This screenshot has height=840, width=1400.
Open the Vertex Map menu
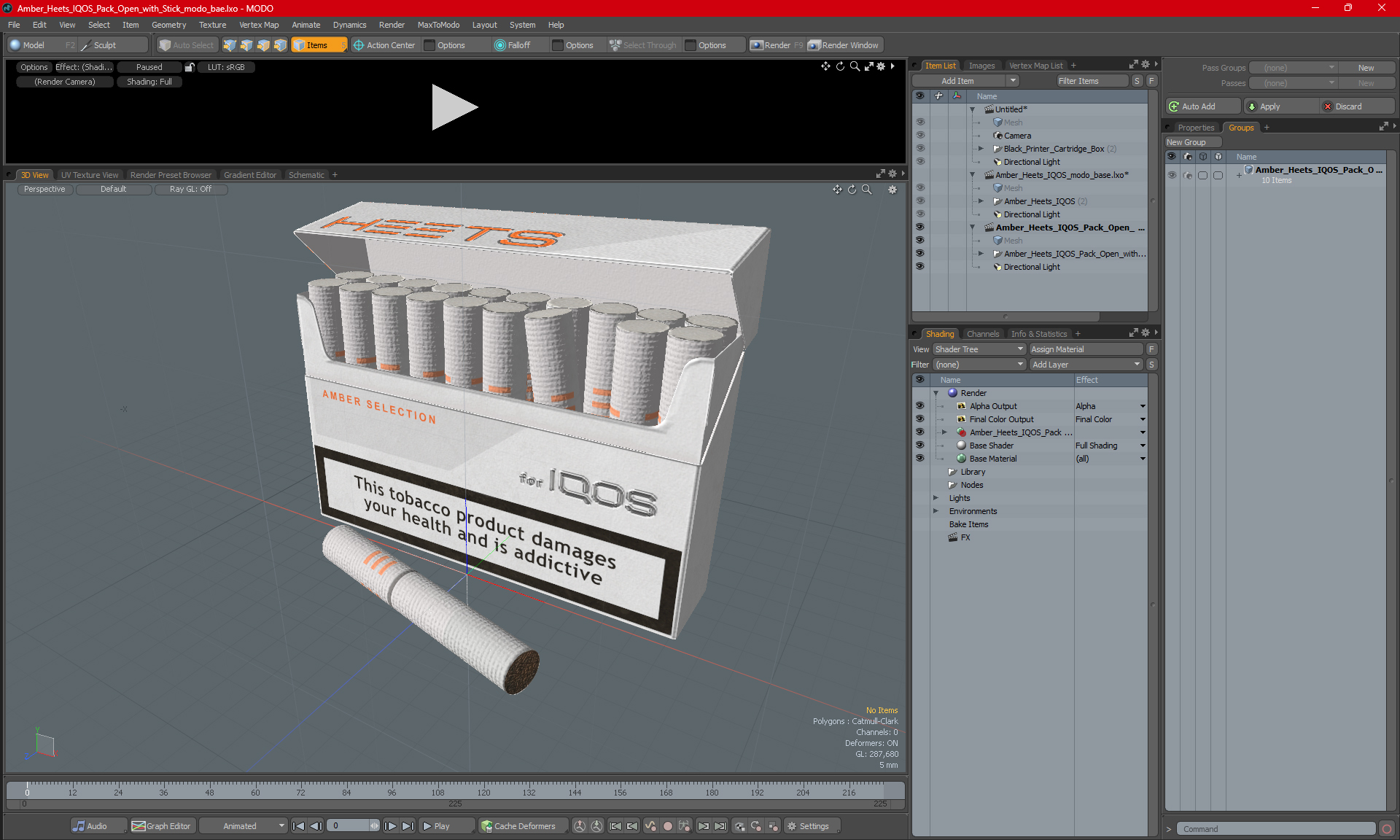point(259,25)
